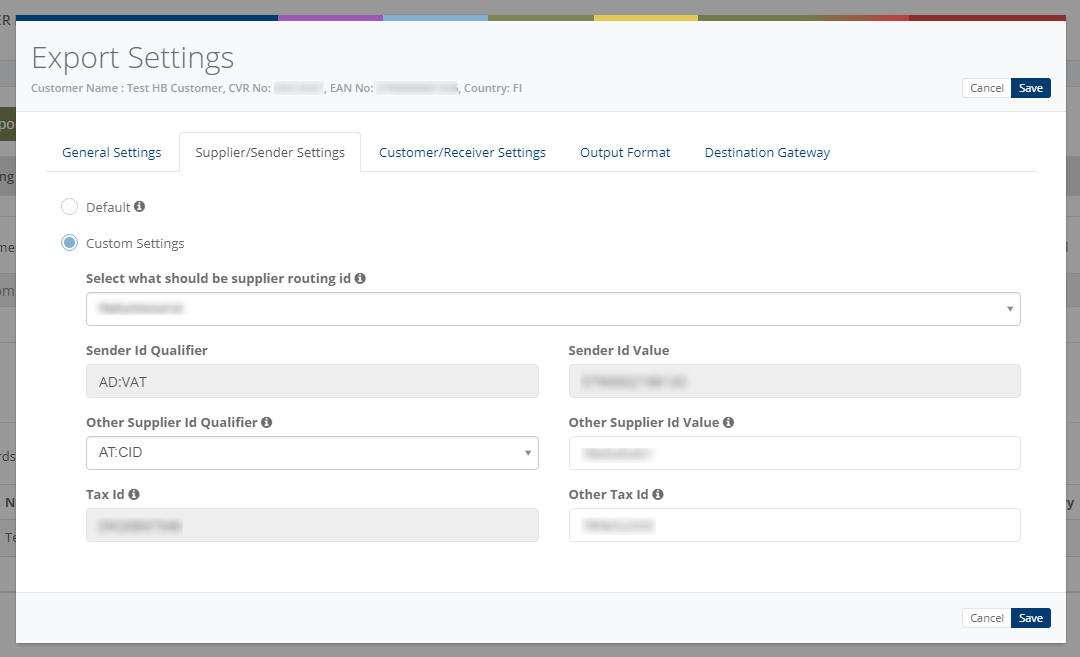
Task: Focus the Other Tax Id input field
Action: (794, 525)
